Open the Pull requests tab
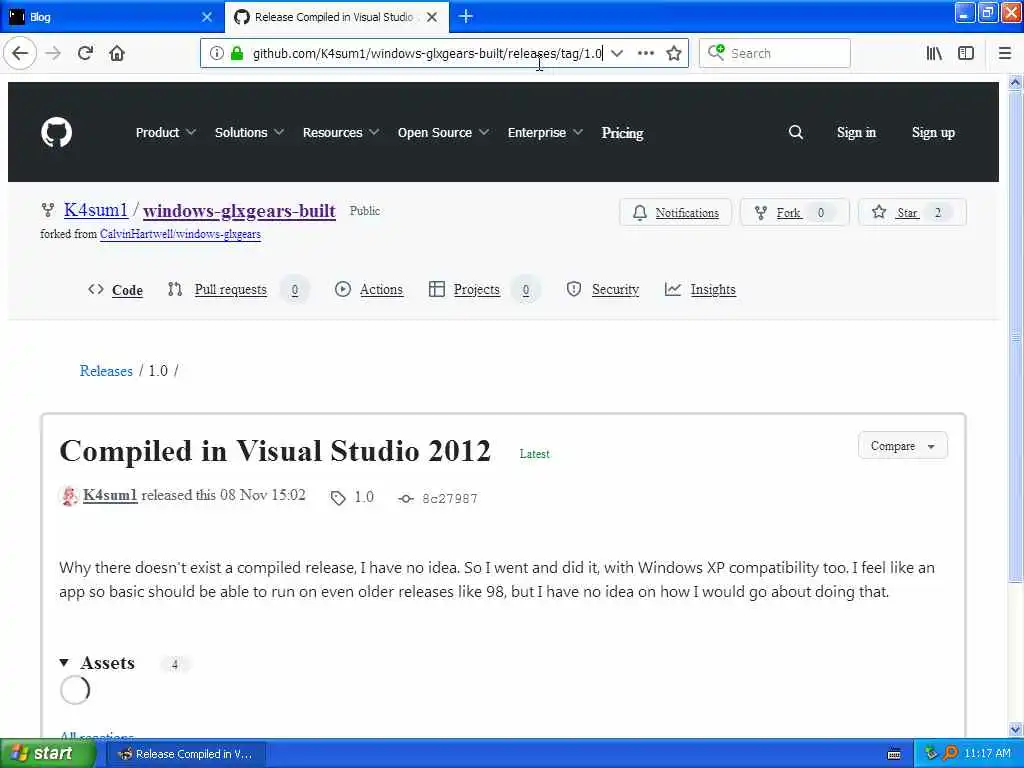This screenshot has height=768, width=1024. tap(236, 290)
